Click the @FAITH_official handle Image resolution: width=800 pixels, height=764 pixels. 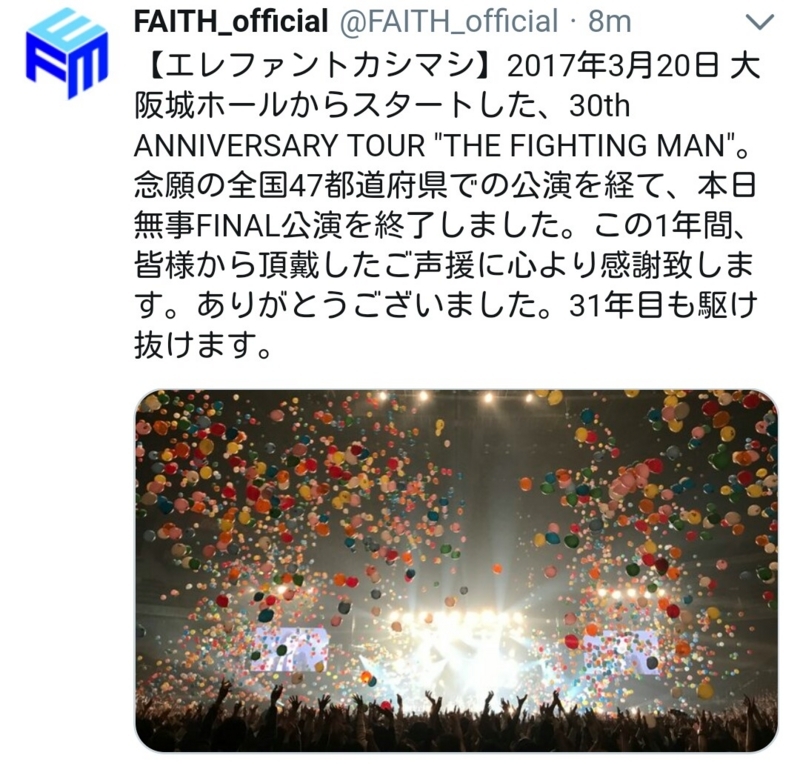click(x=448, y=21)
